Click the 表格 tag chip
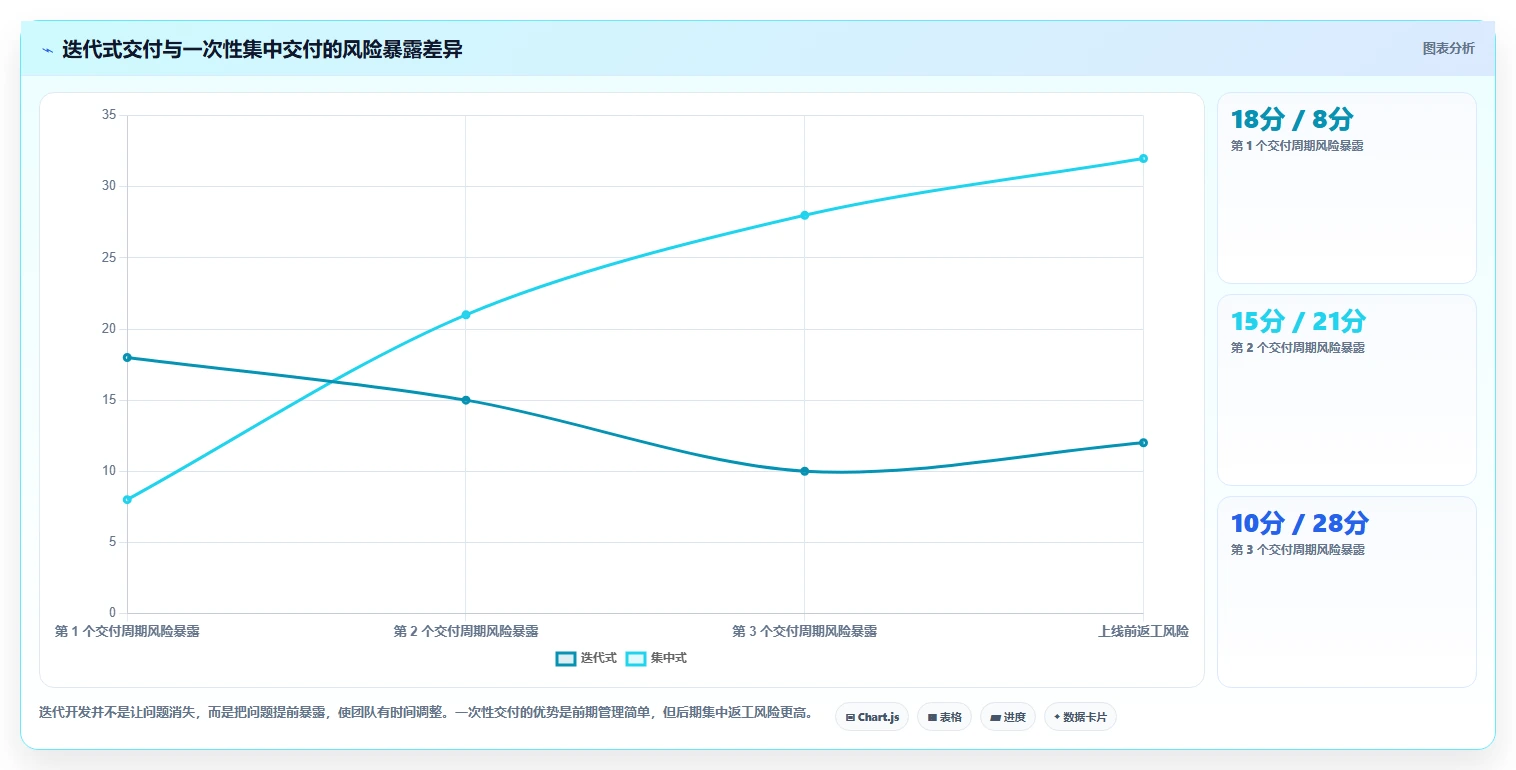 [944, 717]
